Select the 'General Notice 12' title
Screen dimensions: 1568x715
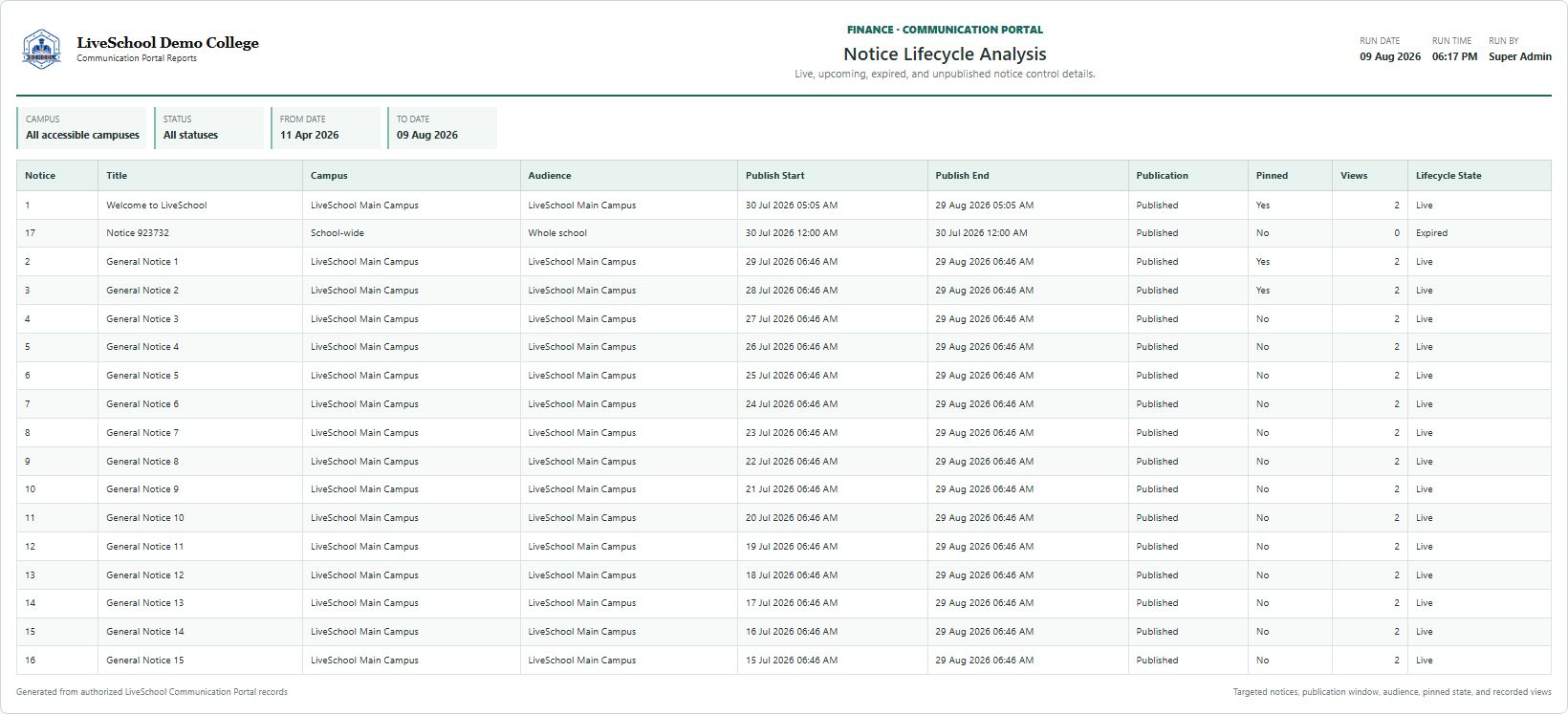click(x=145, y=575)
